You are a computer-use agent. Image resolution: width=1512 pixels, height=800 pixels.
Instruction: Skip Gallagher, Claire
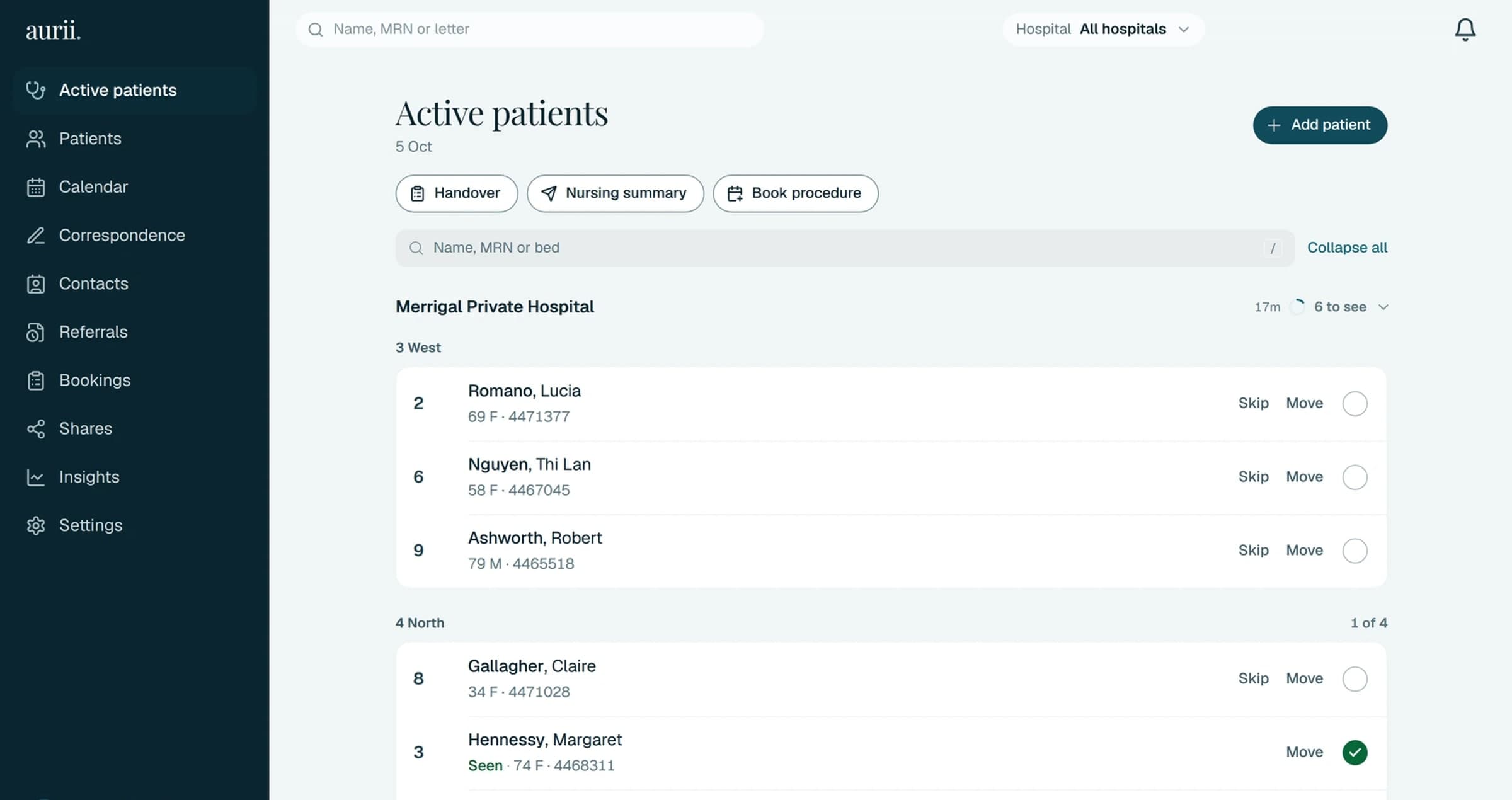[x=1253, y=678]
